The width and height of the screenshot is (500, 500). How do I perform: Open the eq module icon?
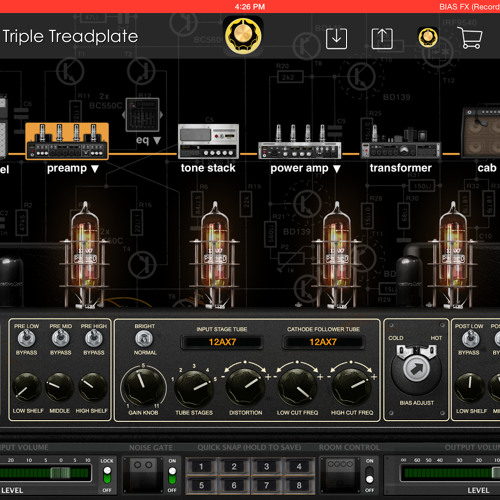(142, 115)
